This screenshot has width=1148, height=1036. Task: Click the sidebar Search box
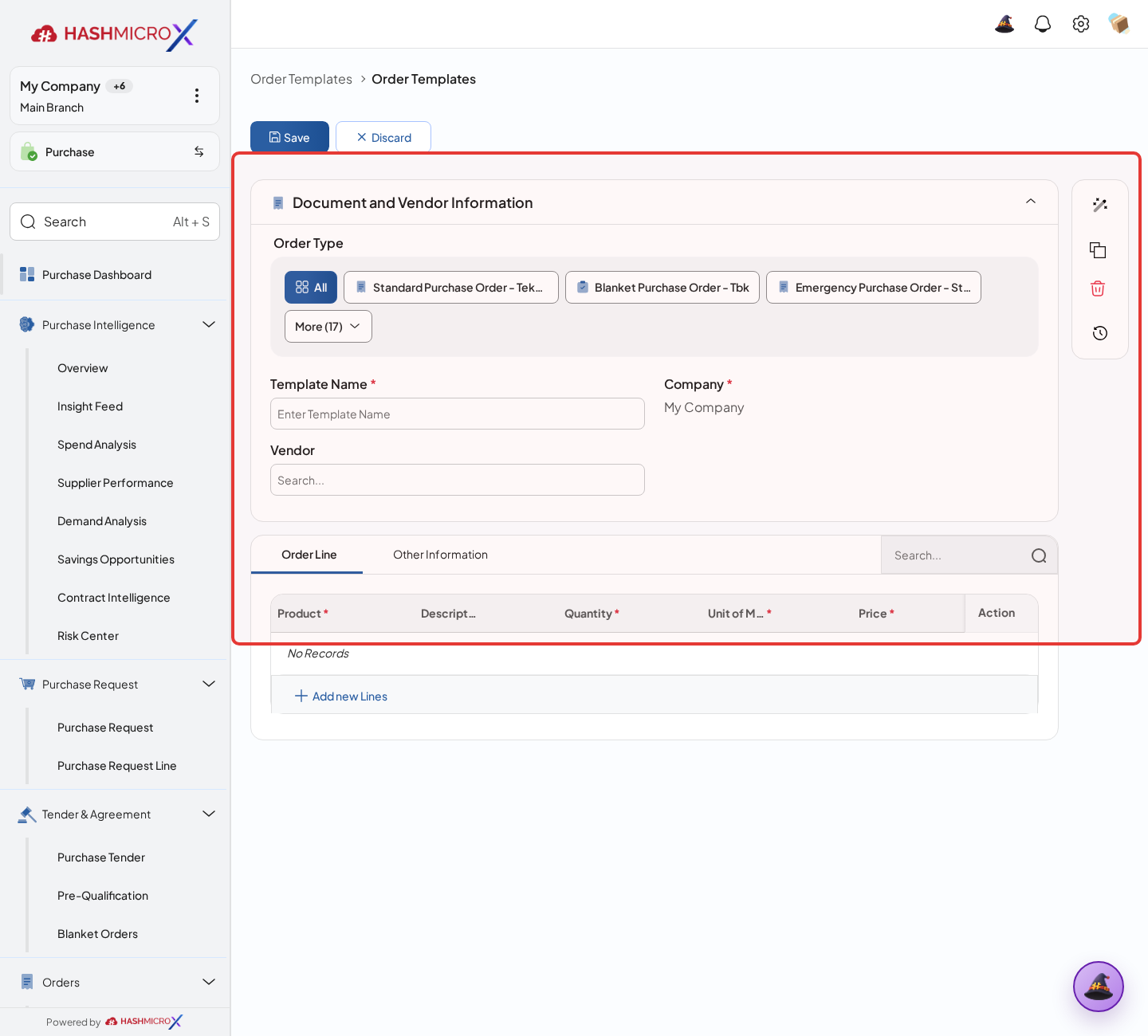(x=115, y=222)
